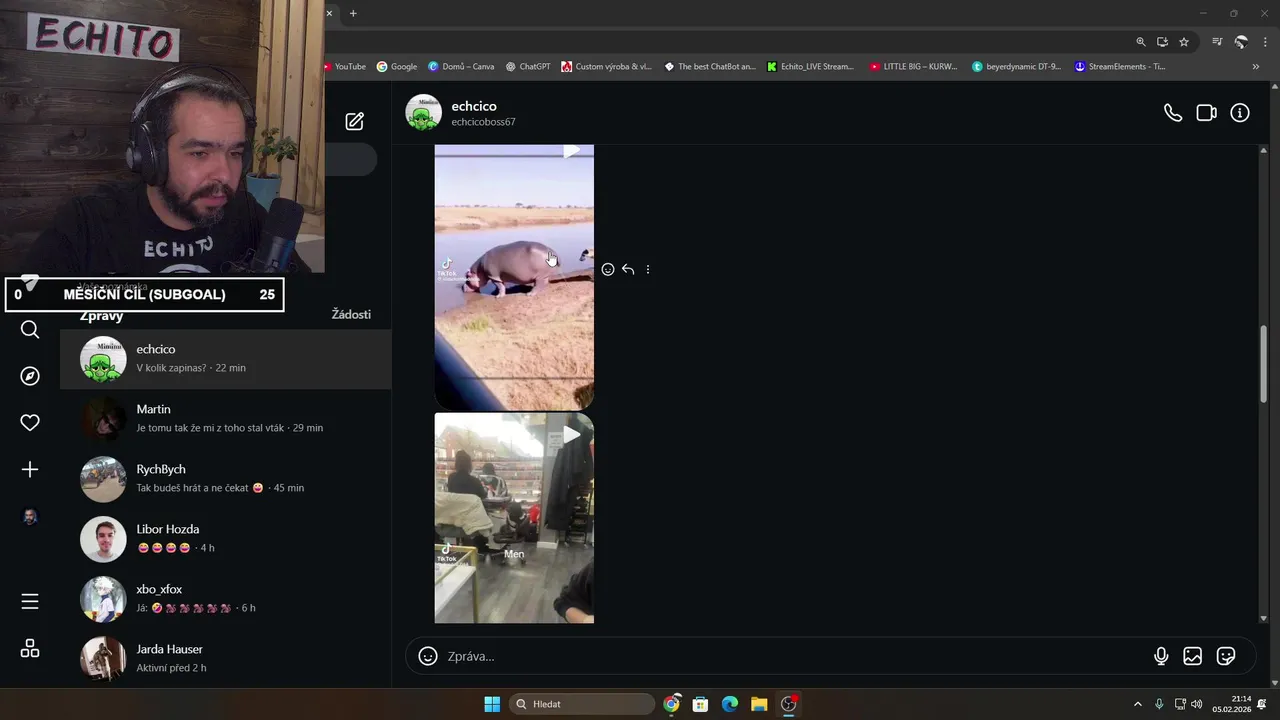This screenshot has height=720, width=1280.
Task: Open the LITTLE BIG – KURW bookmark
Action: [913, 67]
